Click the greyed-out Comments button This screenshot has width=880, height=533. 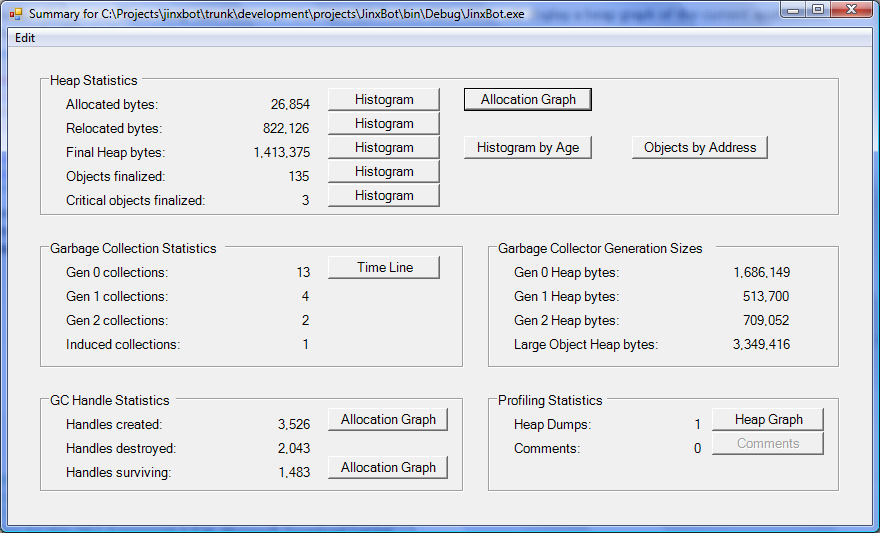pos(768,444)
